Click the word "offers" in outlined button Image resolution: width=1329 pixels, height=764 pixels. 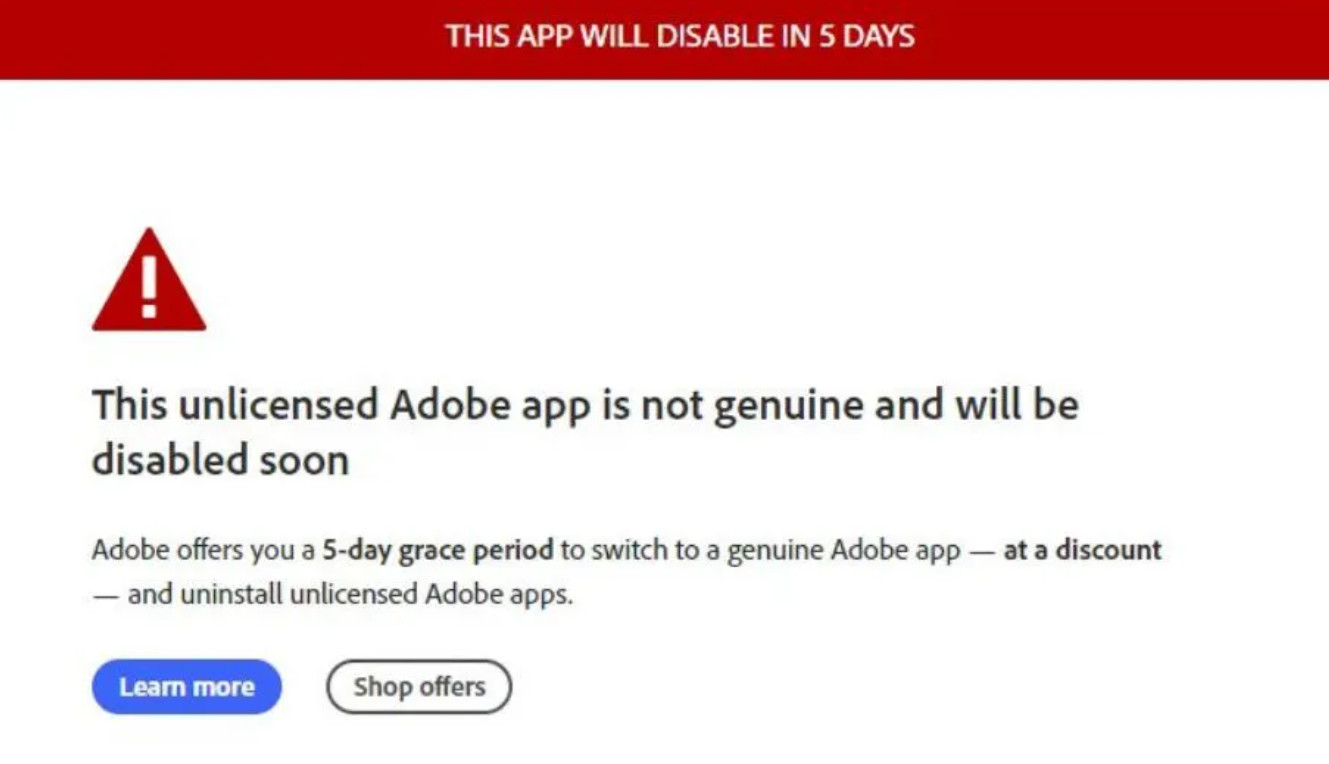451,687
